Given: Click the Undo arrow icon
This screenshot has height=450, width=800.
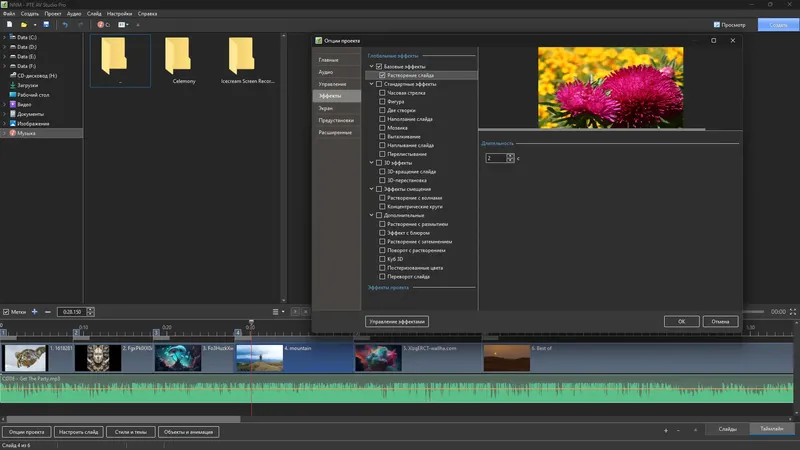Looking at the screenshot, I should 65,24.
